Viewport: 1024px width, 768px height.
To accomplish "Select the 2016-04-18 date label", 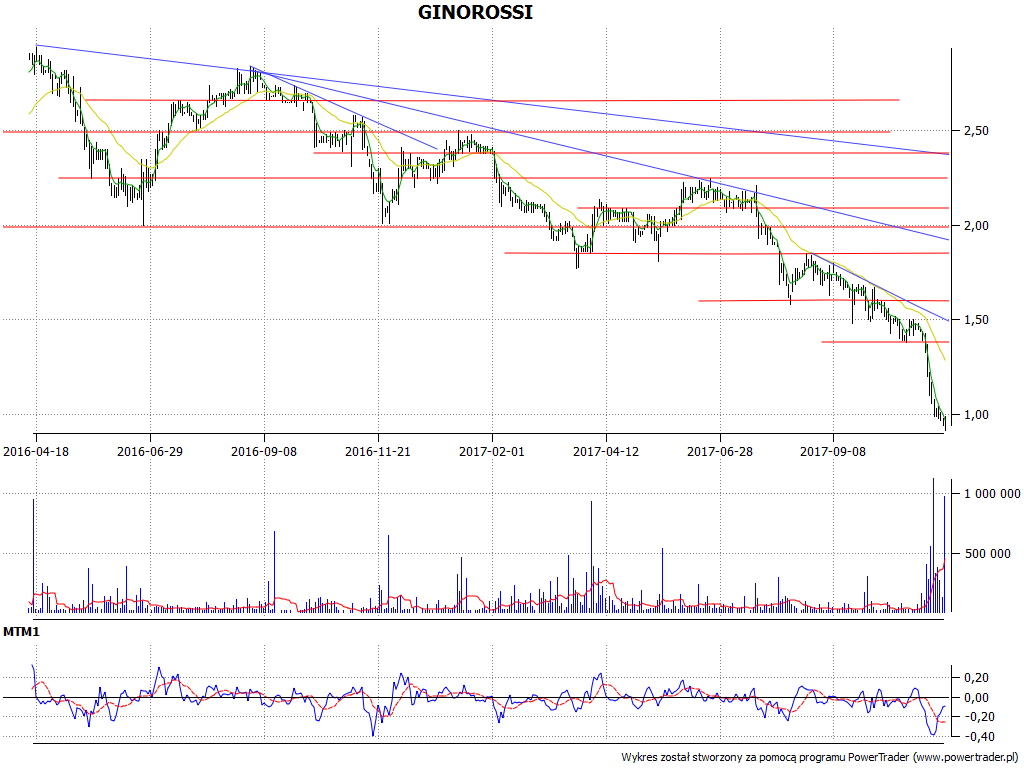I will click(x=36, y=451).
